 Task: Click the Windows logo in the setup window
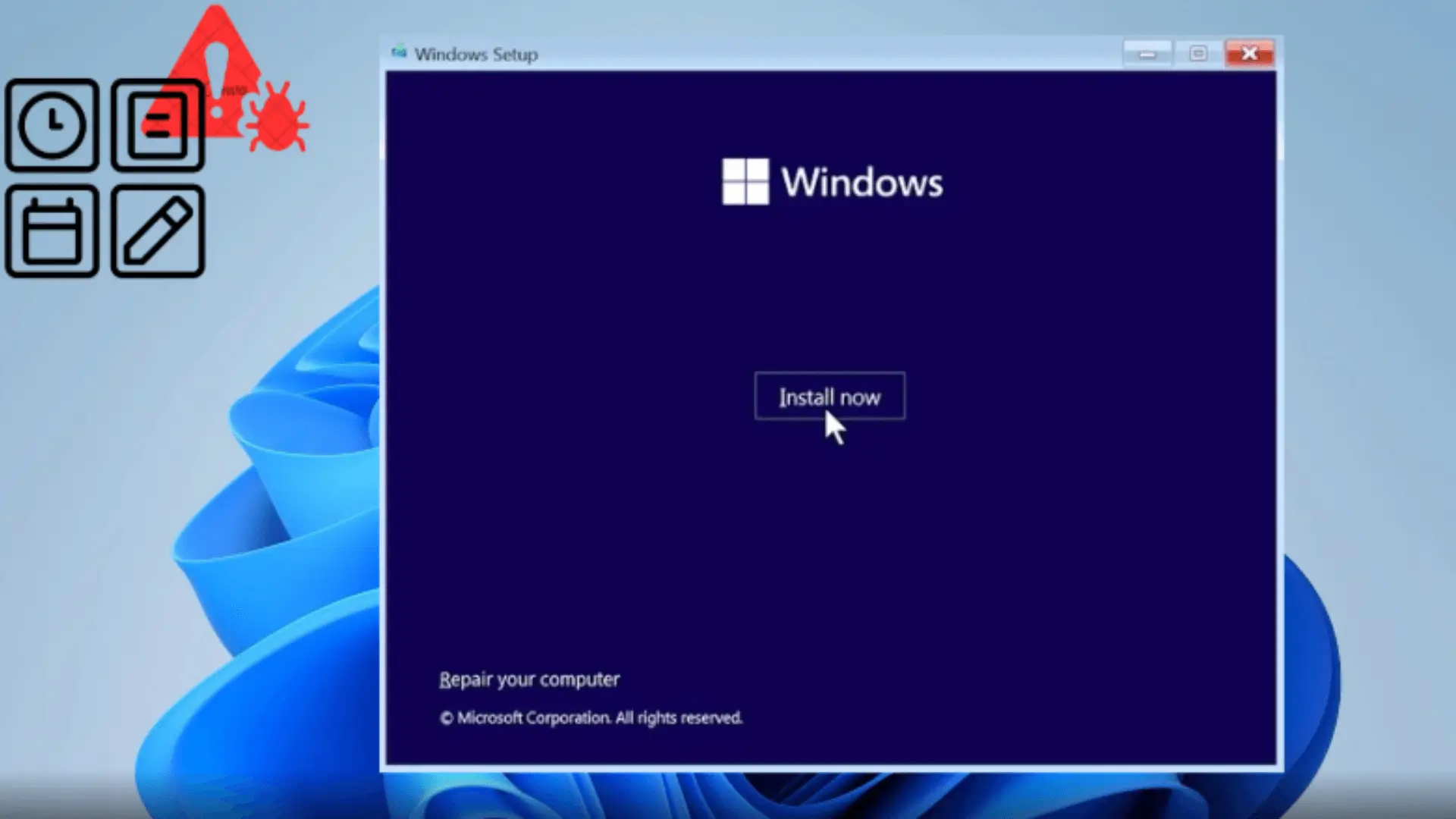745,182
